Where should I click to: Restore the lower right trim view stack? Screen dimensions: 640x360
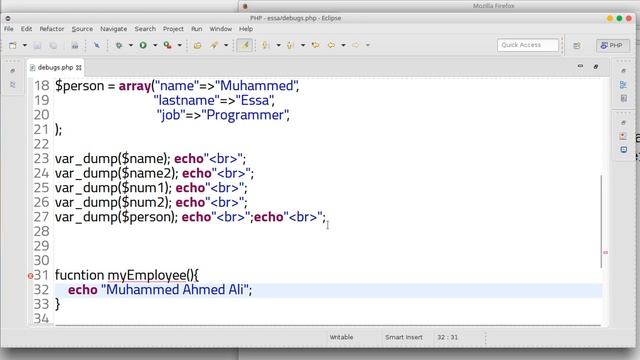coord(623,122)
